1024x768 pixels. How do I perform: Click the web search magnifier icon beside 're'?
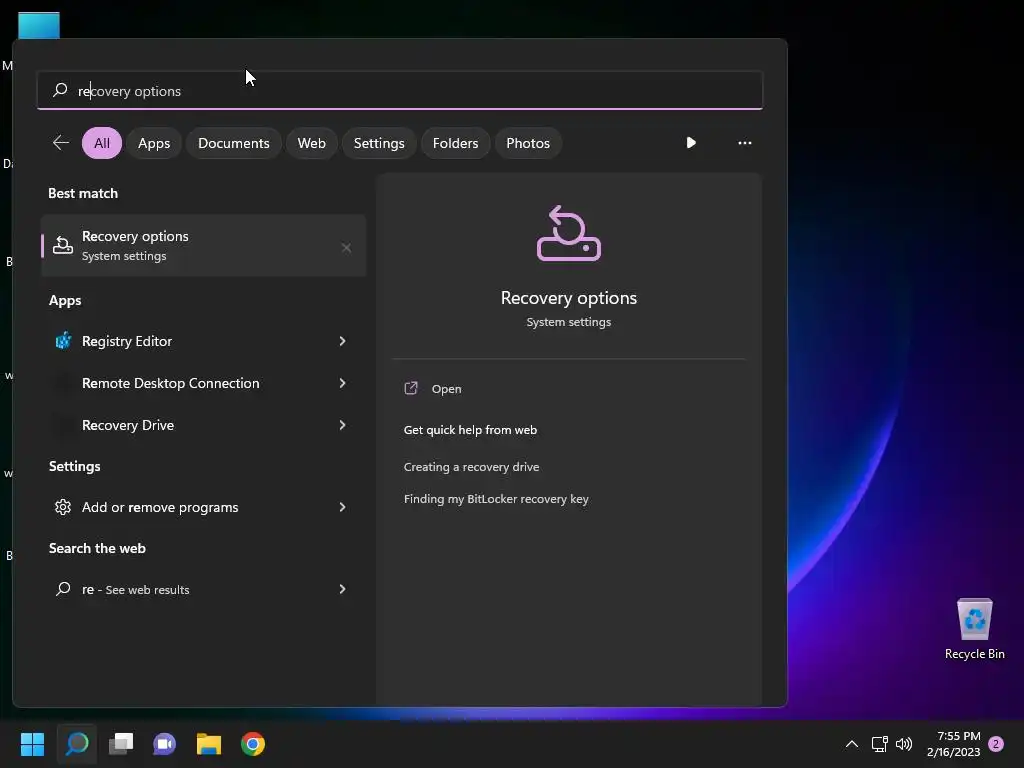pyautogui.click(x=63, y=589)
